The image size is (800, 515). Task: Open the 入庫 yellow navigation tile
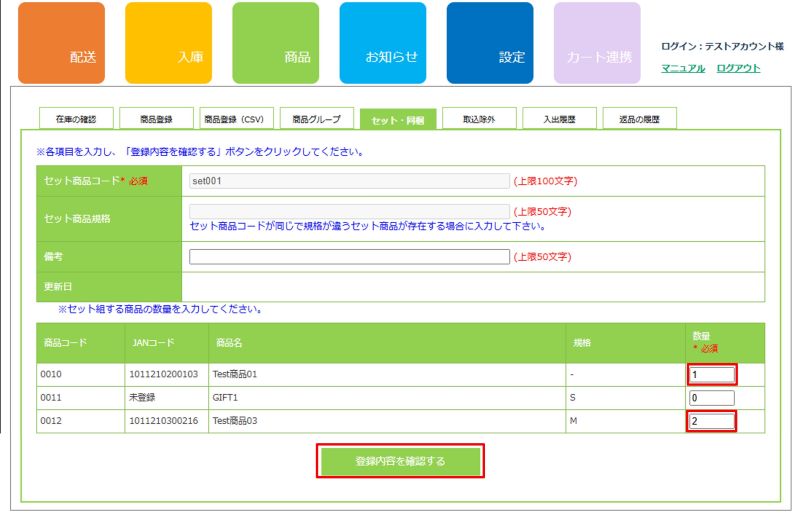[168, 43]
